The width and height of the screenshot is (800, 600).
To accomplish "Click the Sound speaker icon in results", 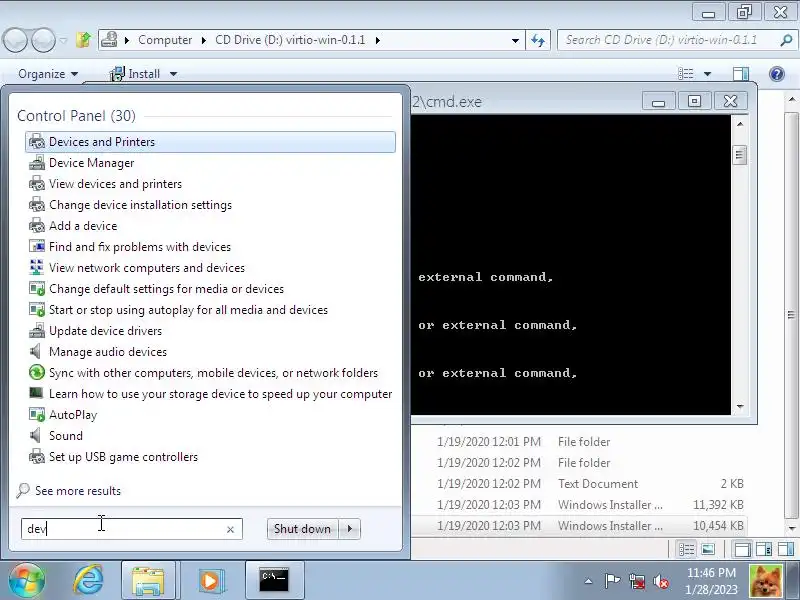I will pos(36,435).
